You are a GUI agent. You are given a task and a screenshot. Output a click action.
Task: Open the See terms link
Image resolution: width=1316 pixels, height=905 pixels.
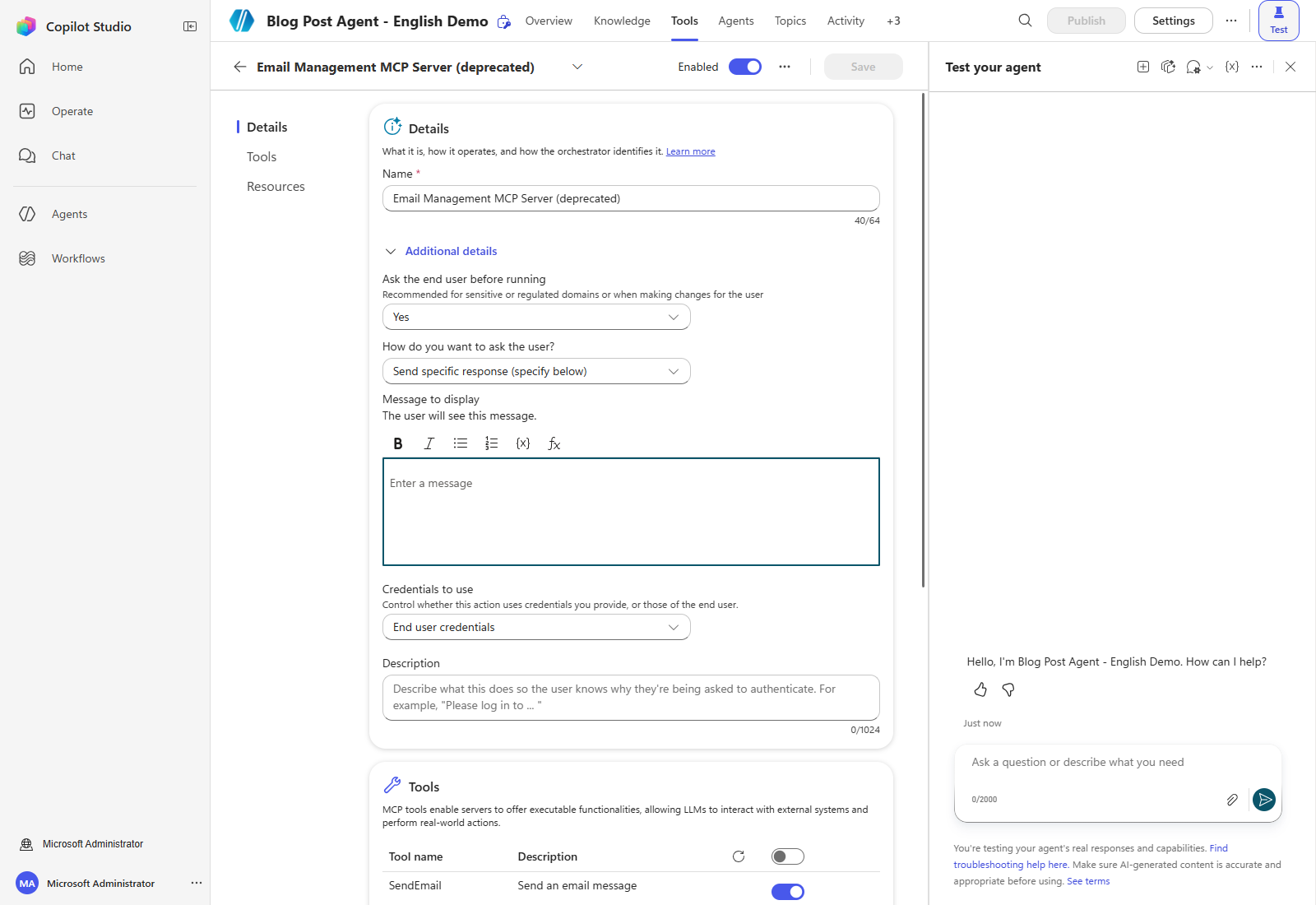pyautogui.click(x=1088, y=881)
